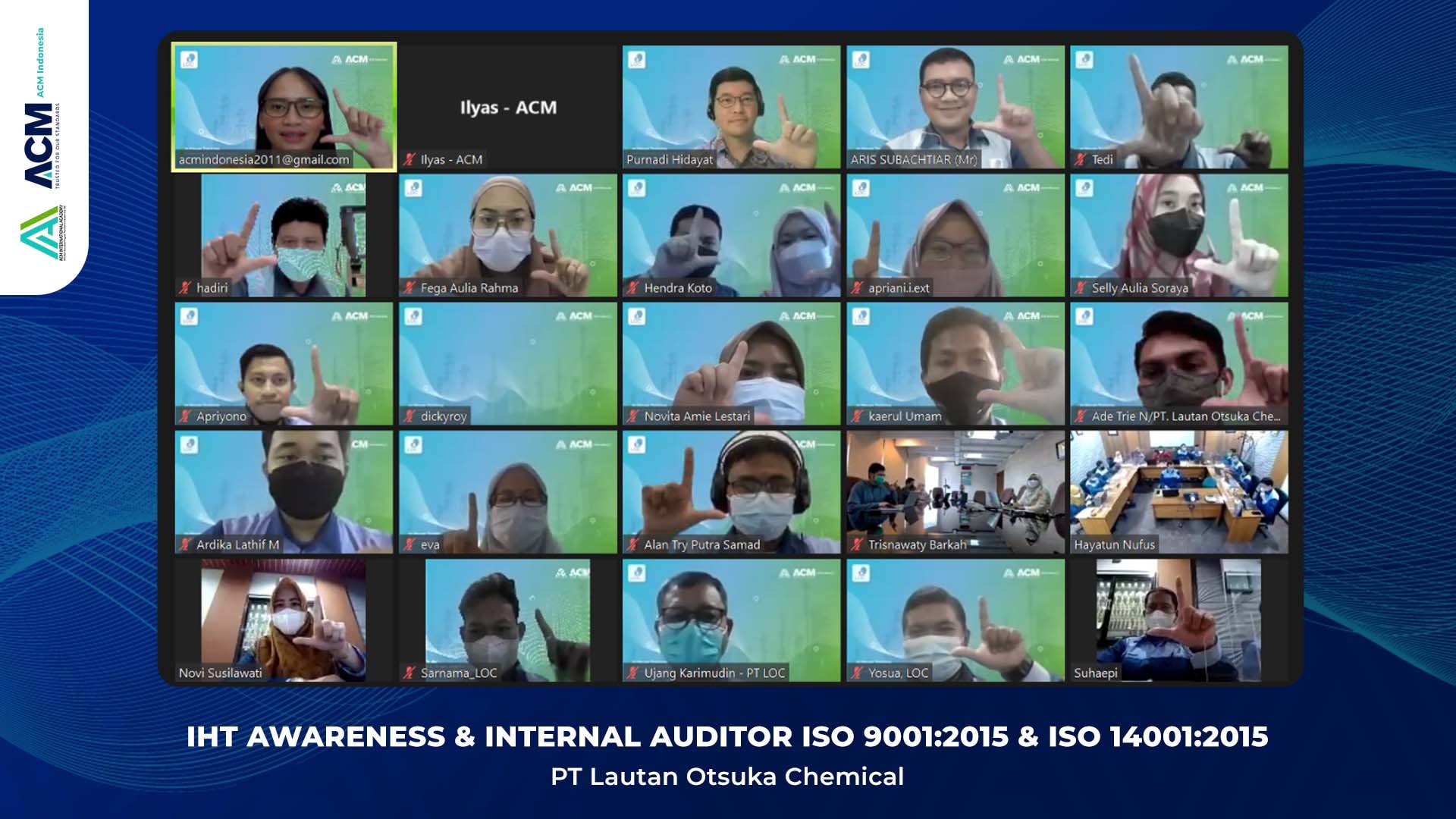Click muted mic icon next to kaerul Umam
Image resolution: width=1456 pixels, height=819 pixels.
click(x=857, y=416)
